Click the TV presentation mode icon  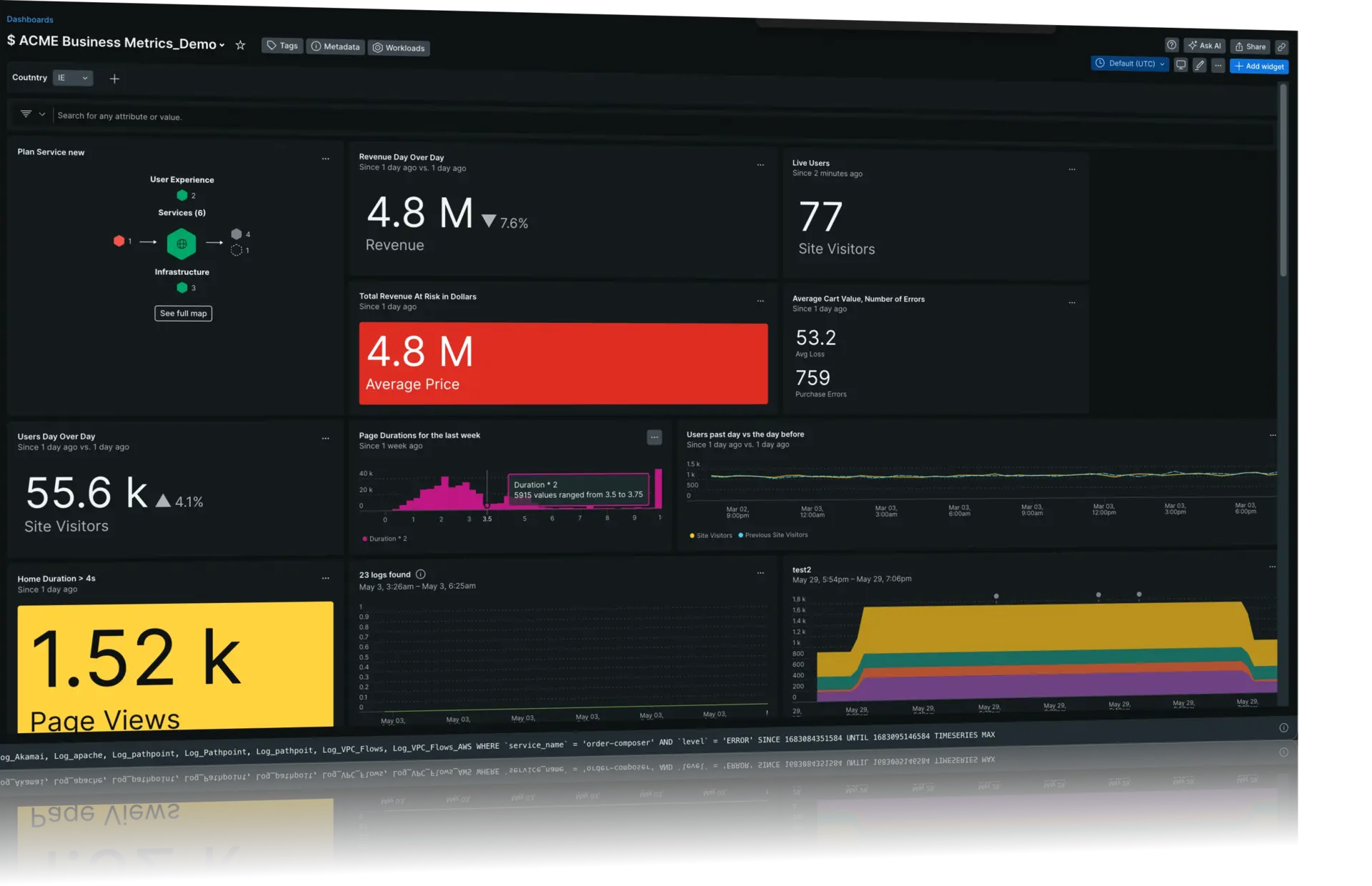pos(1180,64)
